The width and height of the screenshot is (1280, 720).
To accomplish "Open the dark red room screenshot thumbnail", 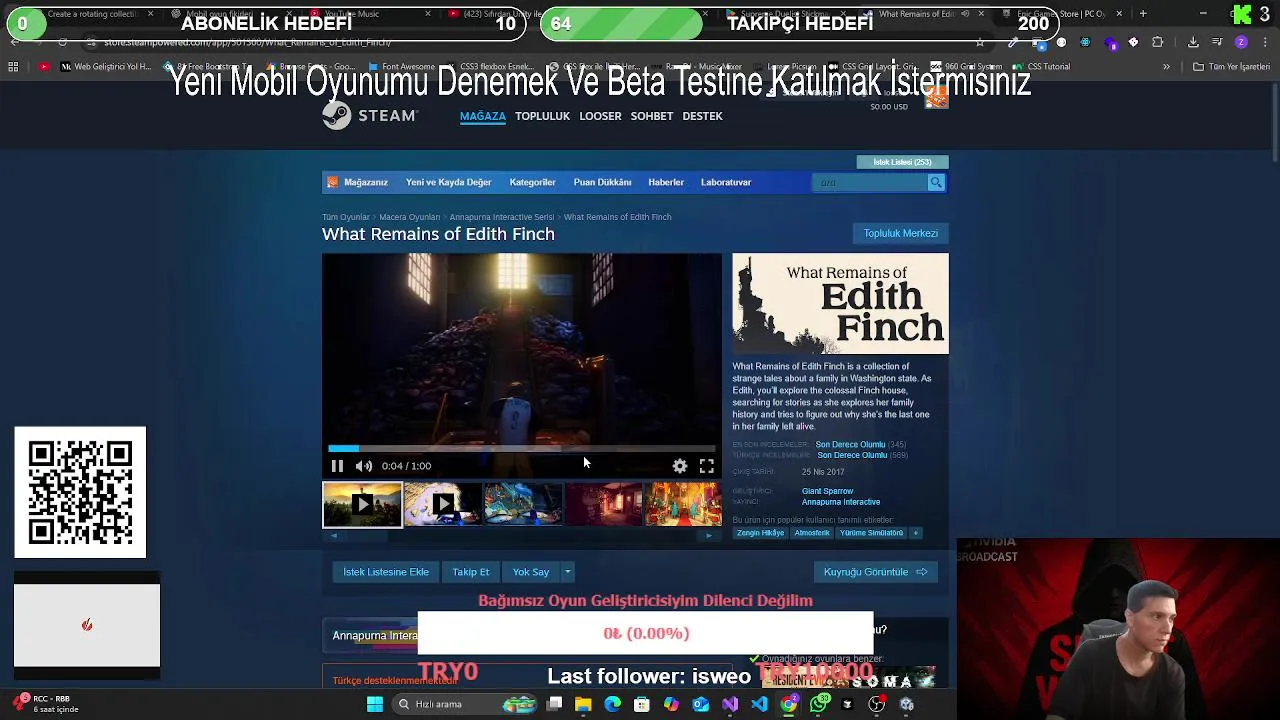I will [604, 504].
